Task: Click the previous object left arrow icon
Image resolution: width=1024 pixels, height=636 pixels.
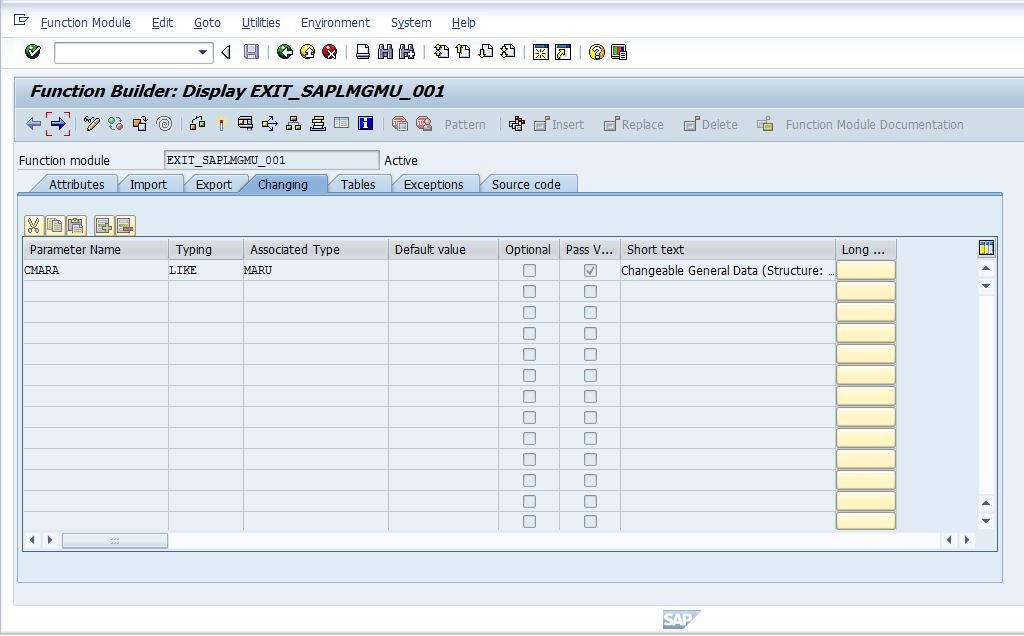Action: (x=33, y=123)
